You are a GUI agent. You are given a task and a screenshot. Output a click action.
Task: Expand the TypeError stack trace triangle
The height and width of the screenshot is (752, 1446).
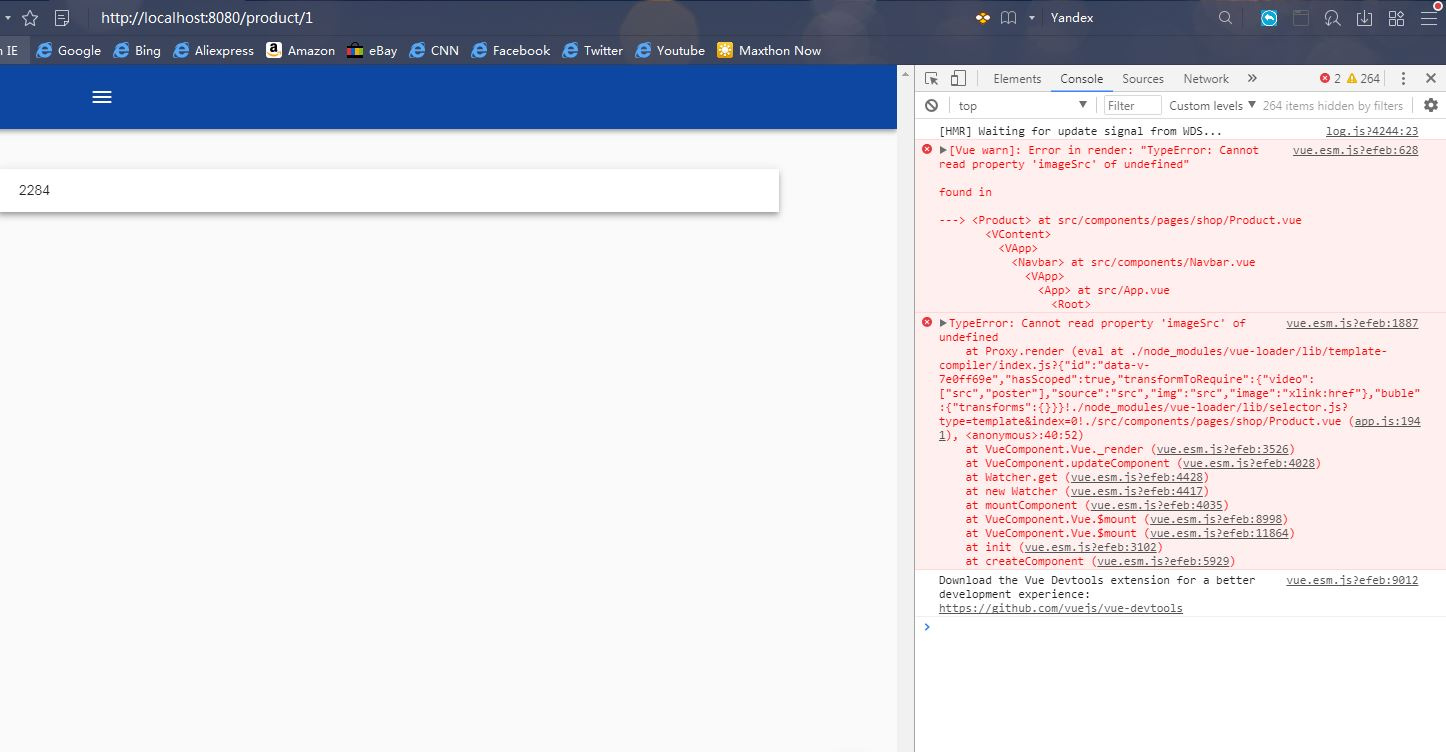[x=943, y=323]
